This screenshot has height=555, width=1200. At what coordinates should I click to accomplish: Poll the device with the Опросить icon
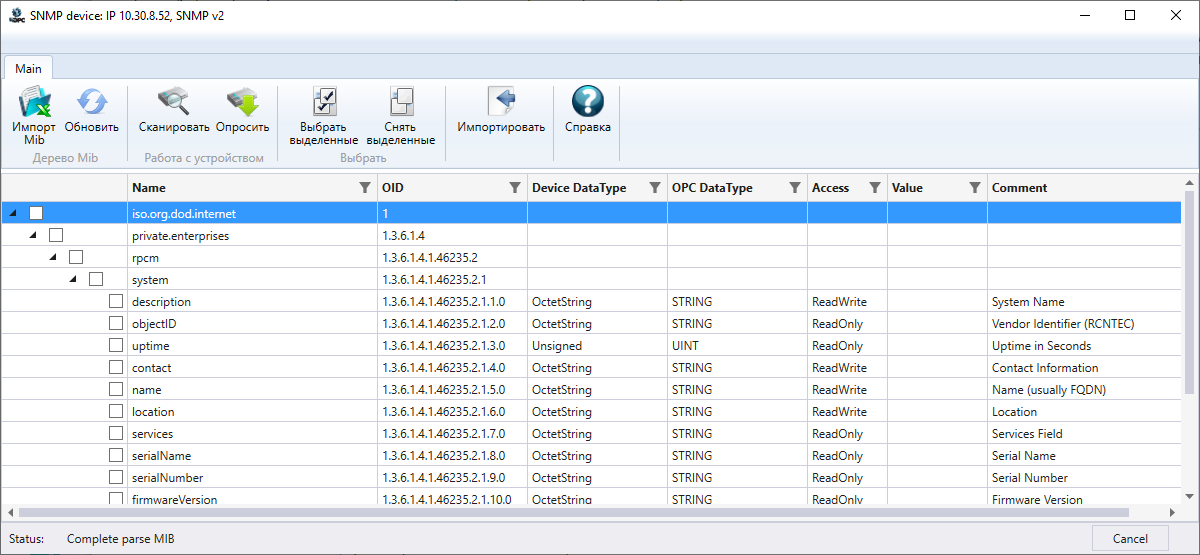pos(242,102)
